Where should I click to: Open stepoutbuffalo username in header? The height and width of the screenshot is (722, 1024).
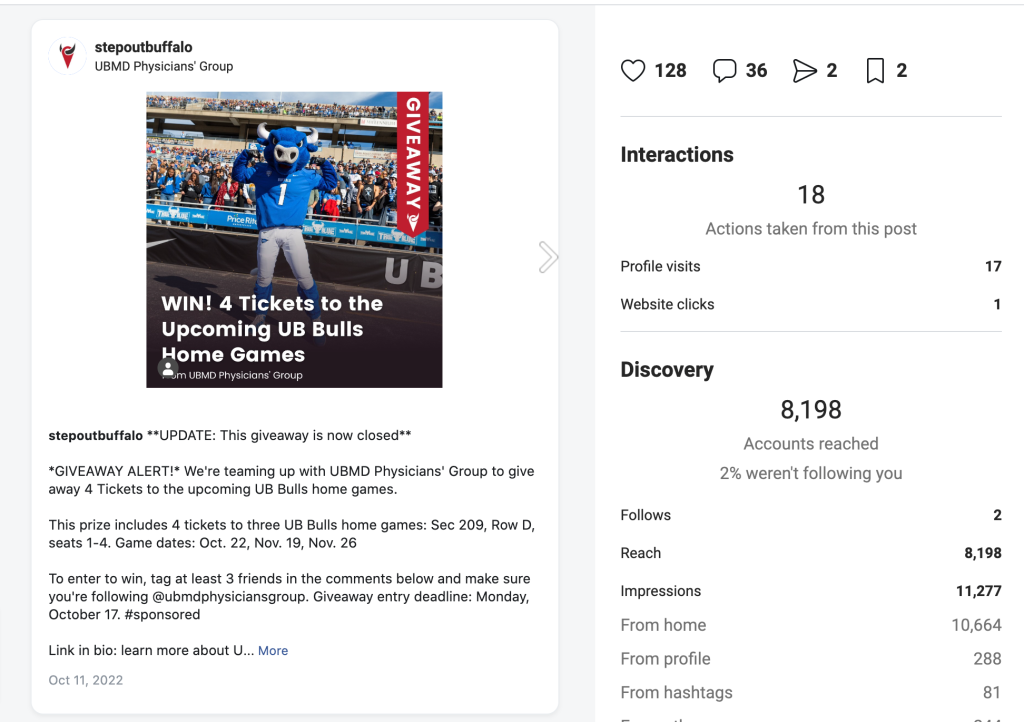coord(144,47)
